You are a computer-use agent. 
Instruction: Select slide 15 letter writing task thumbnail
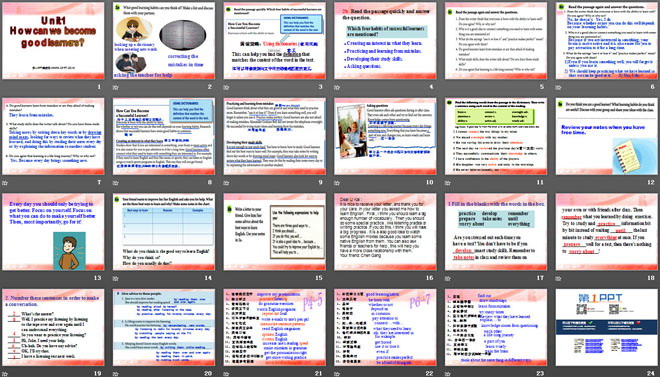click(274, 232)
